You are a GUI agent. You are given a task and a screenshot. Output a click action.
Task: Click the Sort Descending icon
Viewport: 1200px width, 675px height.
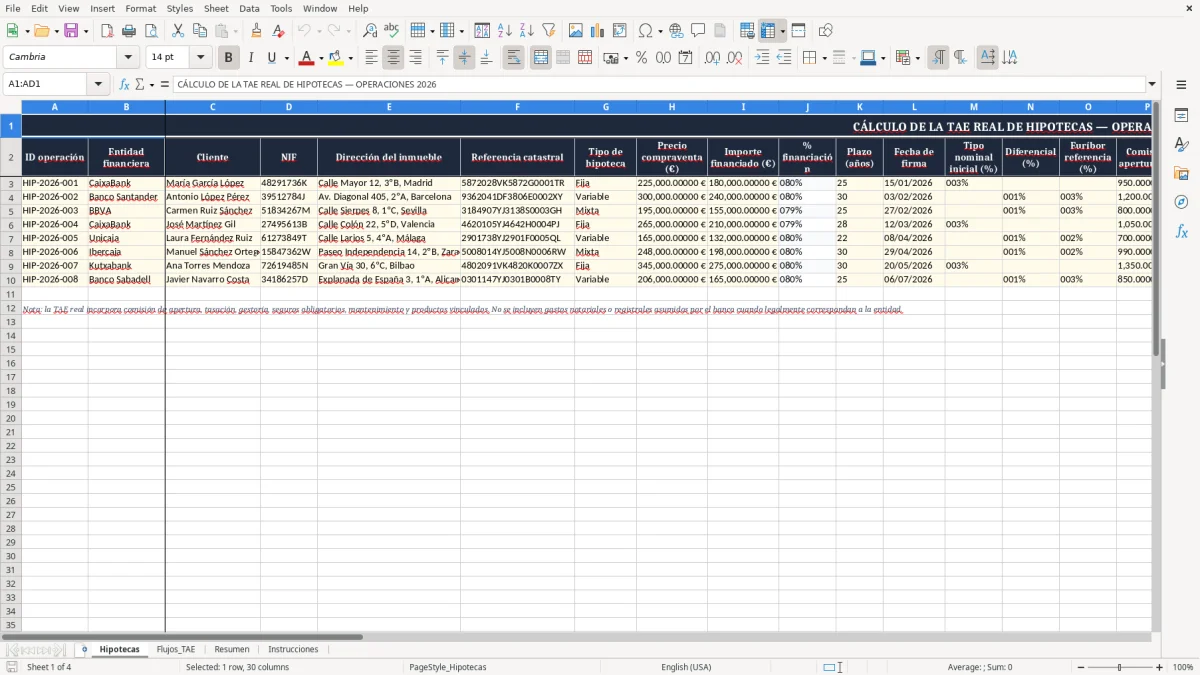(x=526, y=31)
